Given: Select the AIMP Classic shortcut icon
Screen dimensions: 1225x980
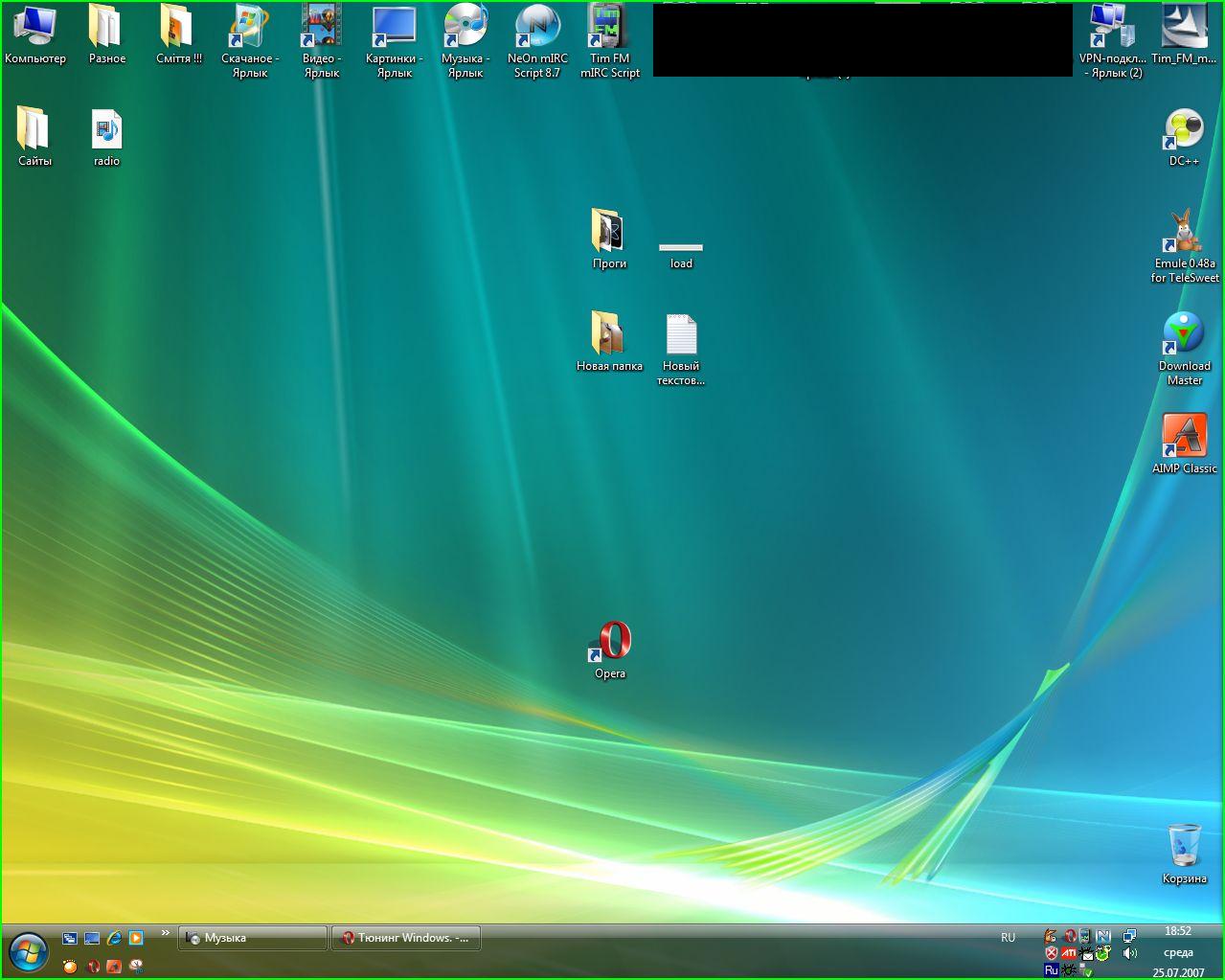Looking at the screenshot, I should (1184, 437).
